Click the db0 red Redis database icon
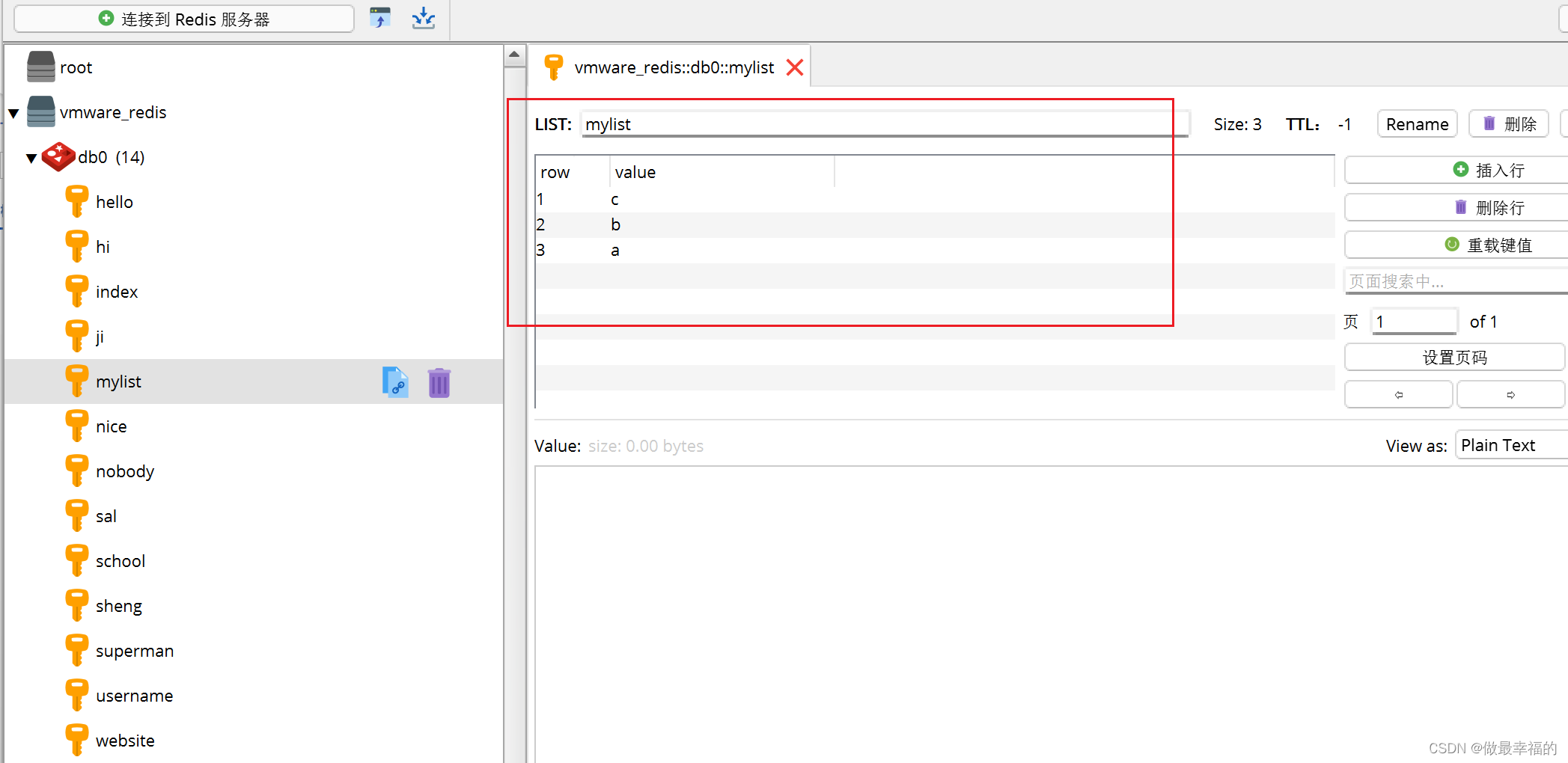 pyautogui.click(x=58, y=157)
